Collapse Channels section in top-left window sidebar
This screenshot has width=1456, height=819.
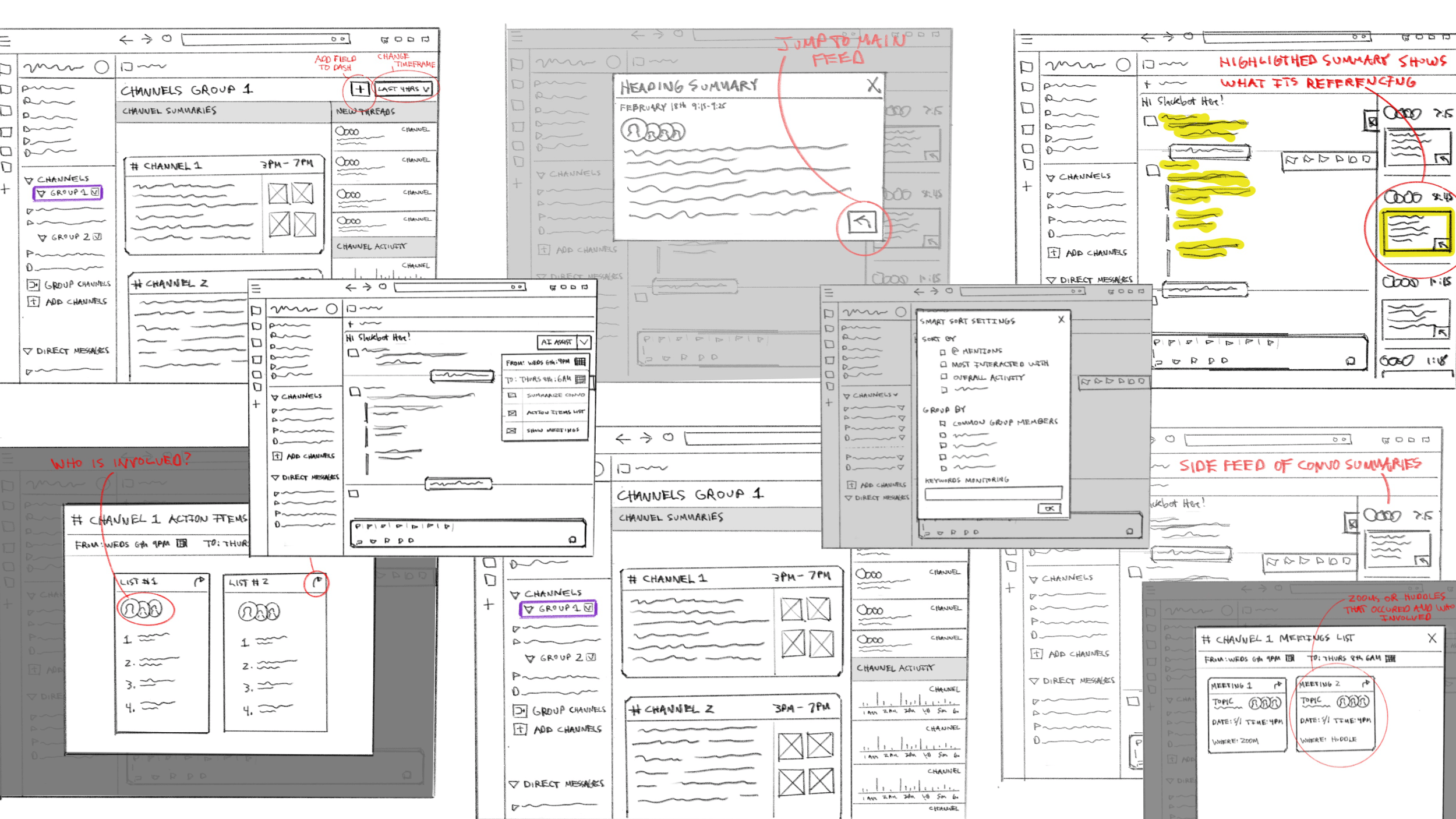[29, 181]
